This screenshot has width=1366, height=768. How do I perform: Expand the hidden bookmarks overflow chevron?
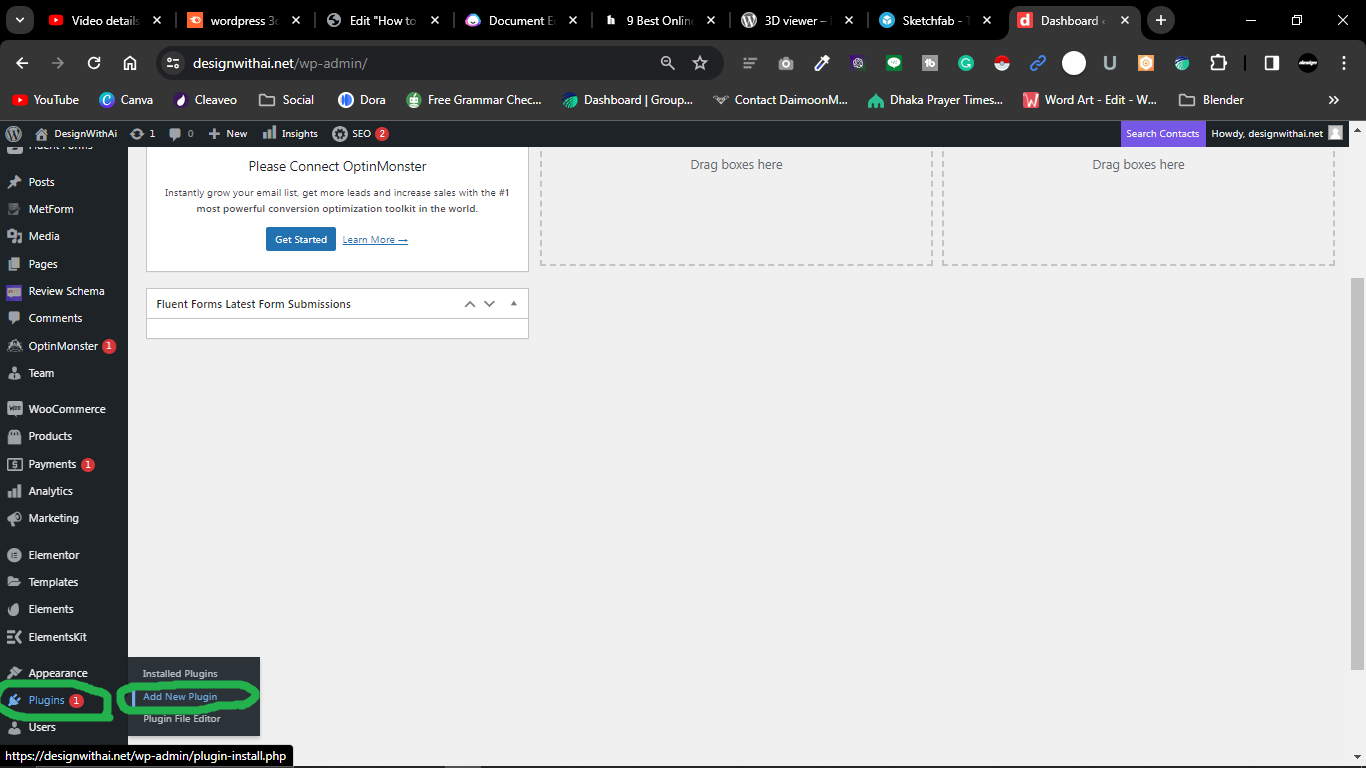coord(1334,99)
